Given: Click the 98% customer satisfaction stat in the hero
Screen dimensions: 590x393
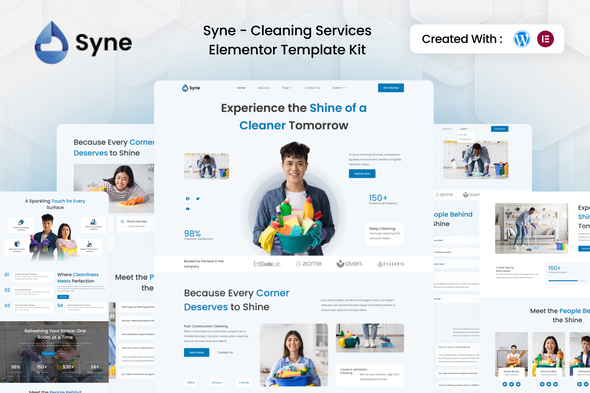Looking at the screenshot, I should click(x=198, y=235).
